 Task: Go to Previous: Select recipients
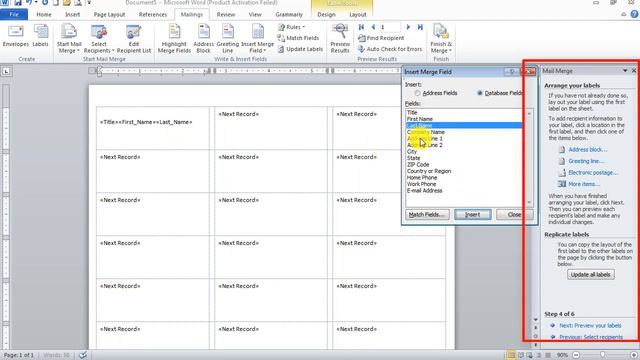(591, 337)
